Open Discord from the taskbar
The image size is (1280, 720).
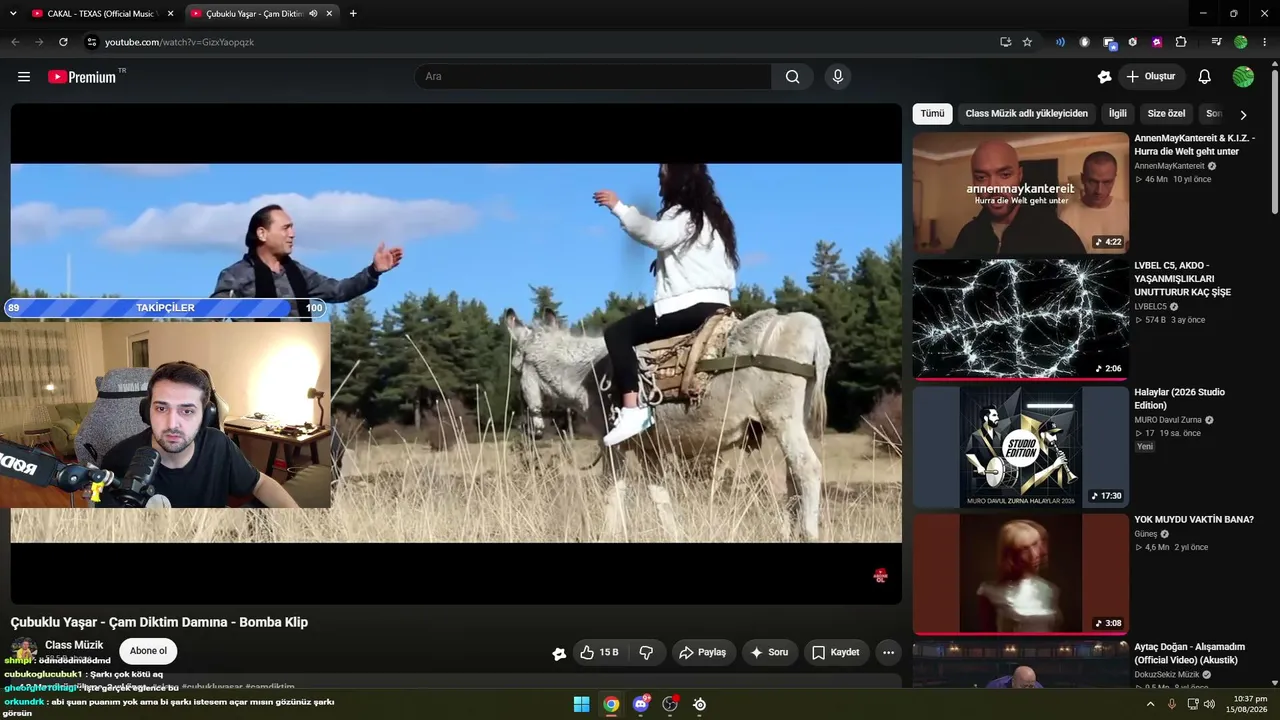coord(641,704)
